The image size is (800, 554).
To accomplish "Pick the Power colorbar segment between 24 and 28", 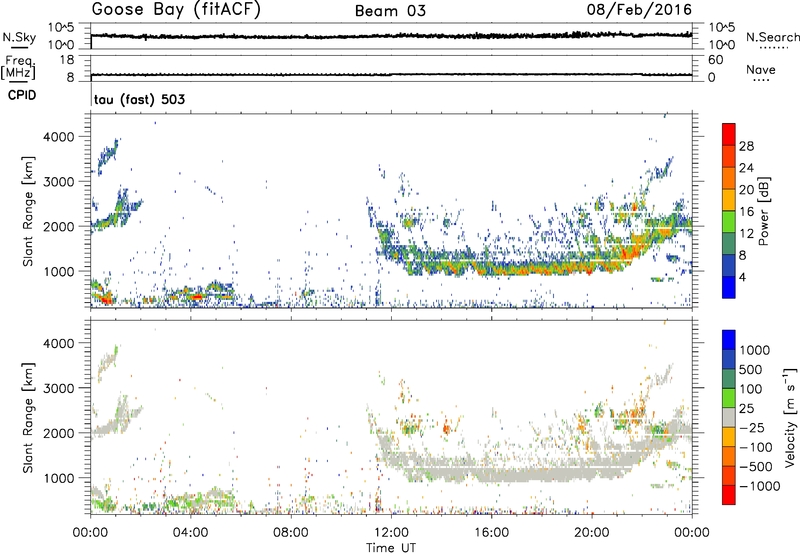I will coord(729,156).
